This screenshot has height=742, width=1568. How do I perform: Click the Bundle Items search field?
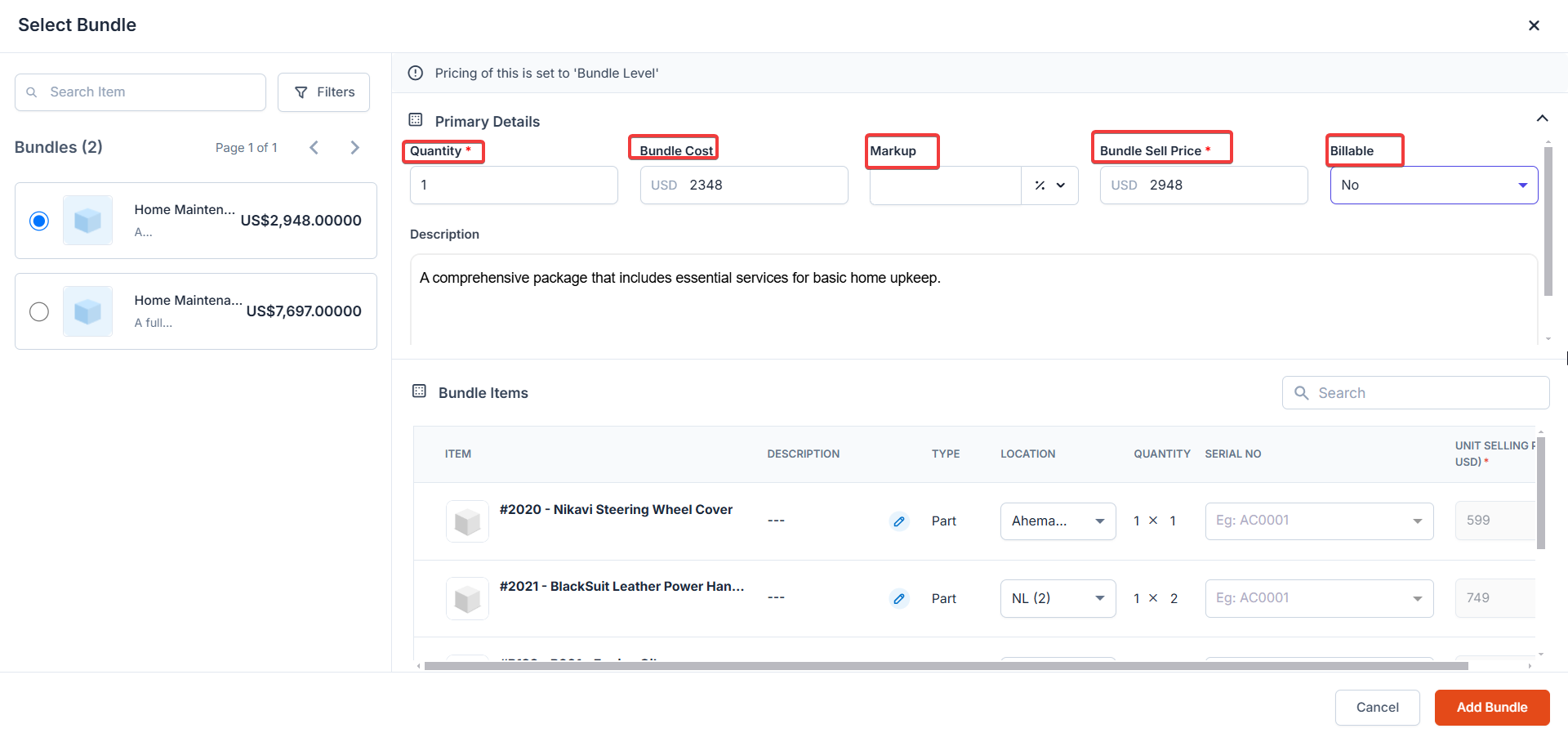[x=1415, y=393]
